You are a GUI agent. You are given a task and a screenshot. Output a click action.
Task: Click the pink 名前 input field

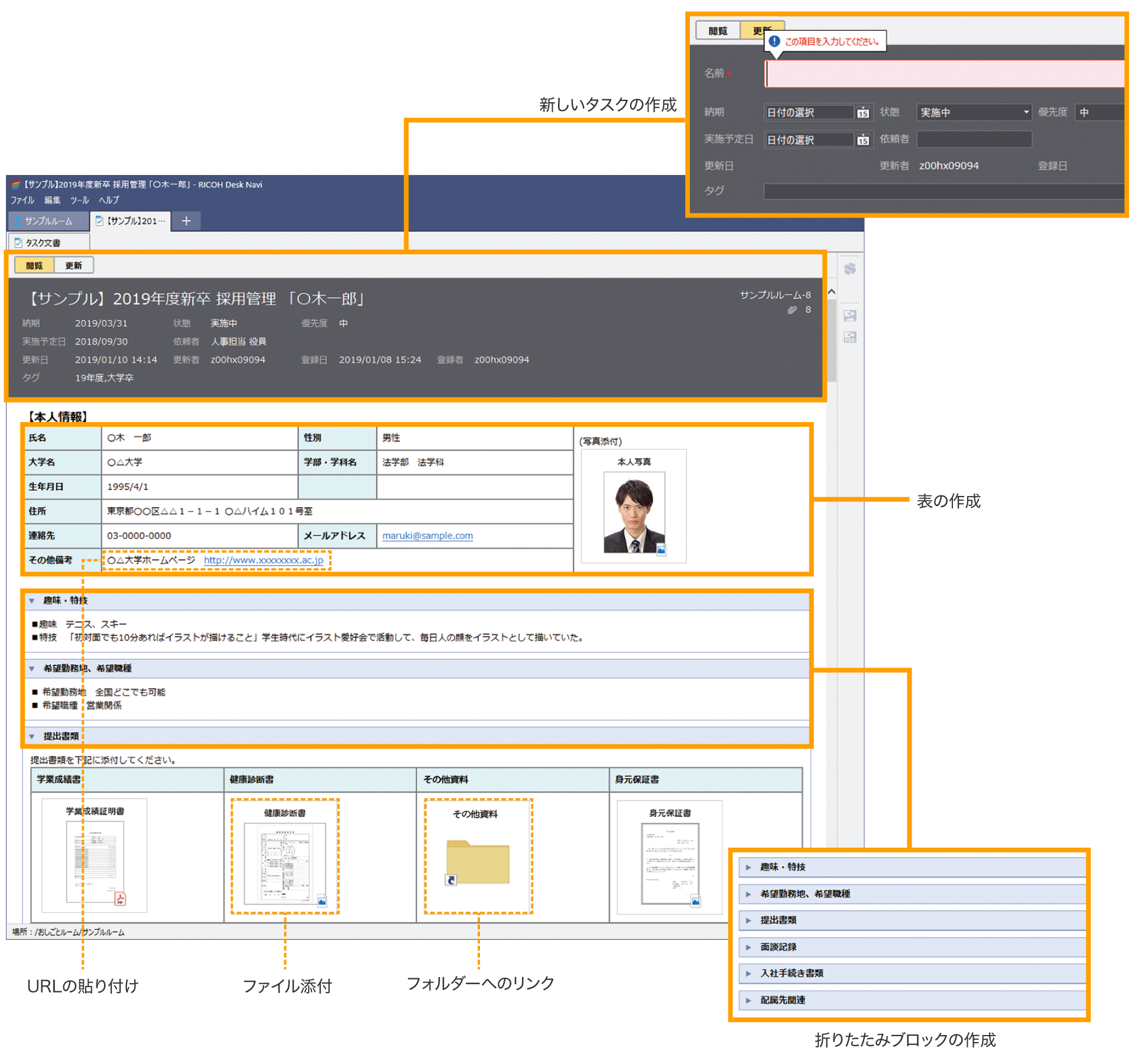944,74
